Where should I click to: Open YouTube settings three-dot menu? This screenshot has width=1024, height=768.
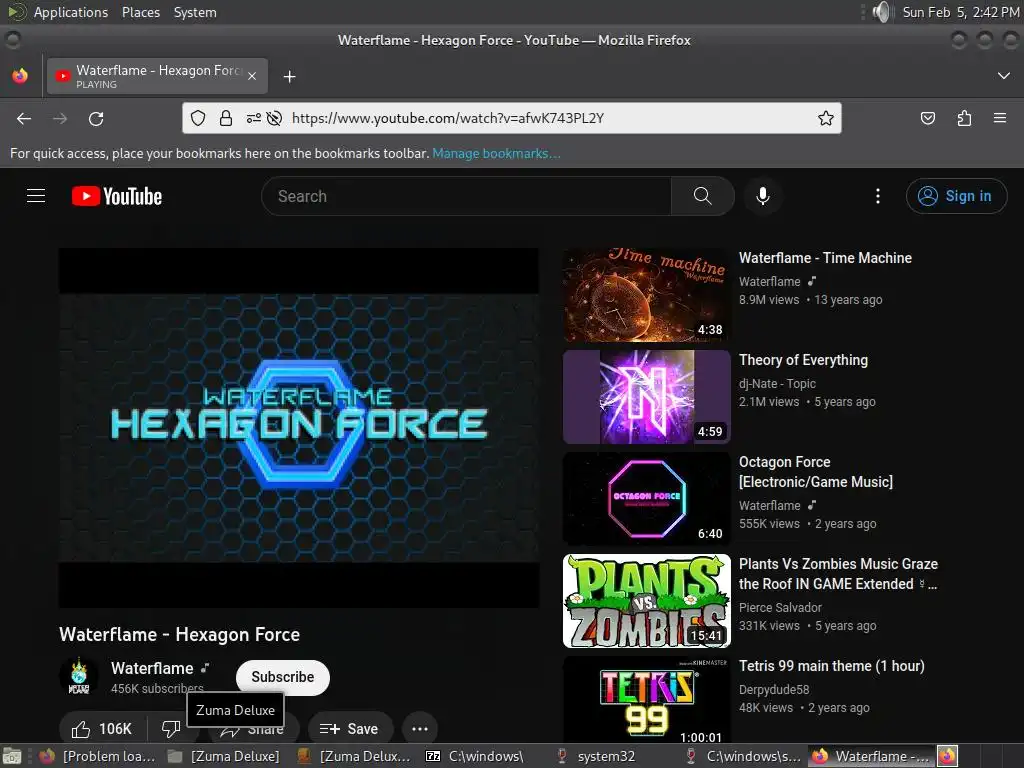(878, 196)
